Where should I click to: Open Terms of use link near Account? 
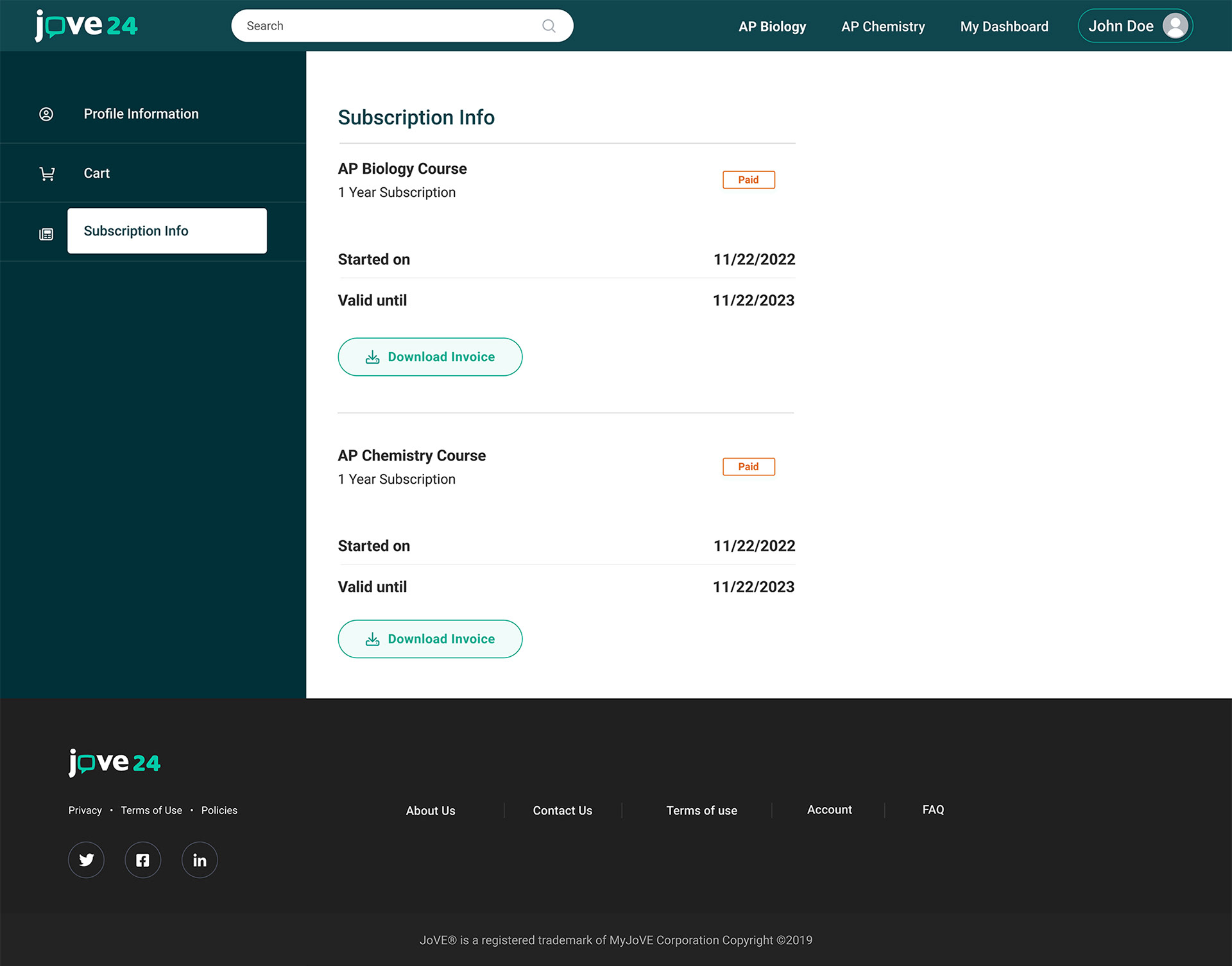coord(701,810)
